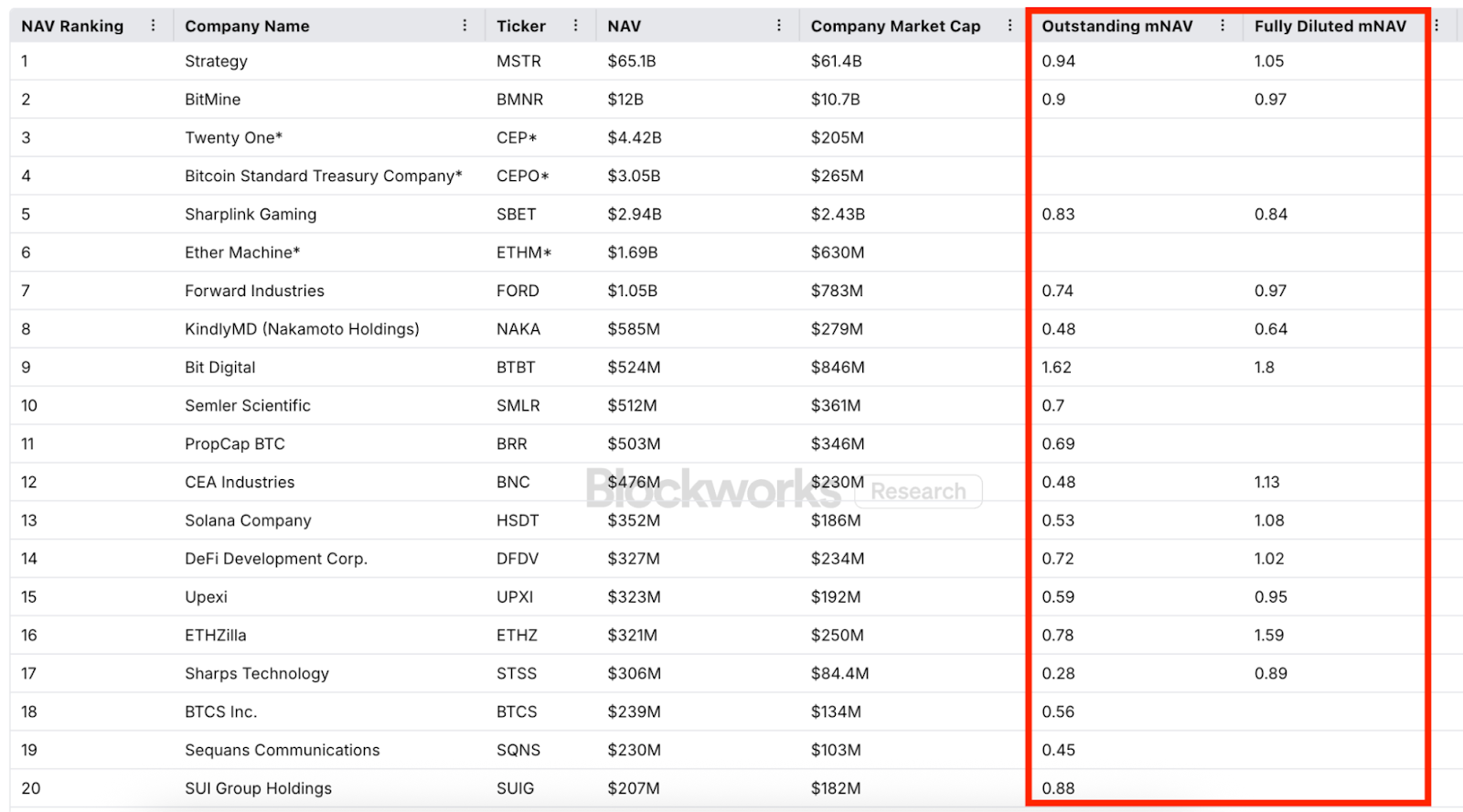The height and width of the screenshot is (812, 1463).
Task: Select the Twenty One* company row name
Action: coord(233,138)
